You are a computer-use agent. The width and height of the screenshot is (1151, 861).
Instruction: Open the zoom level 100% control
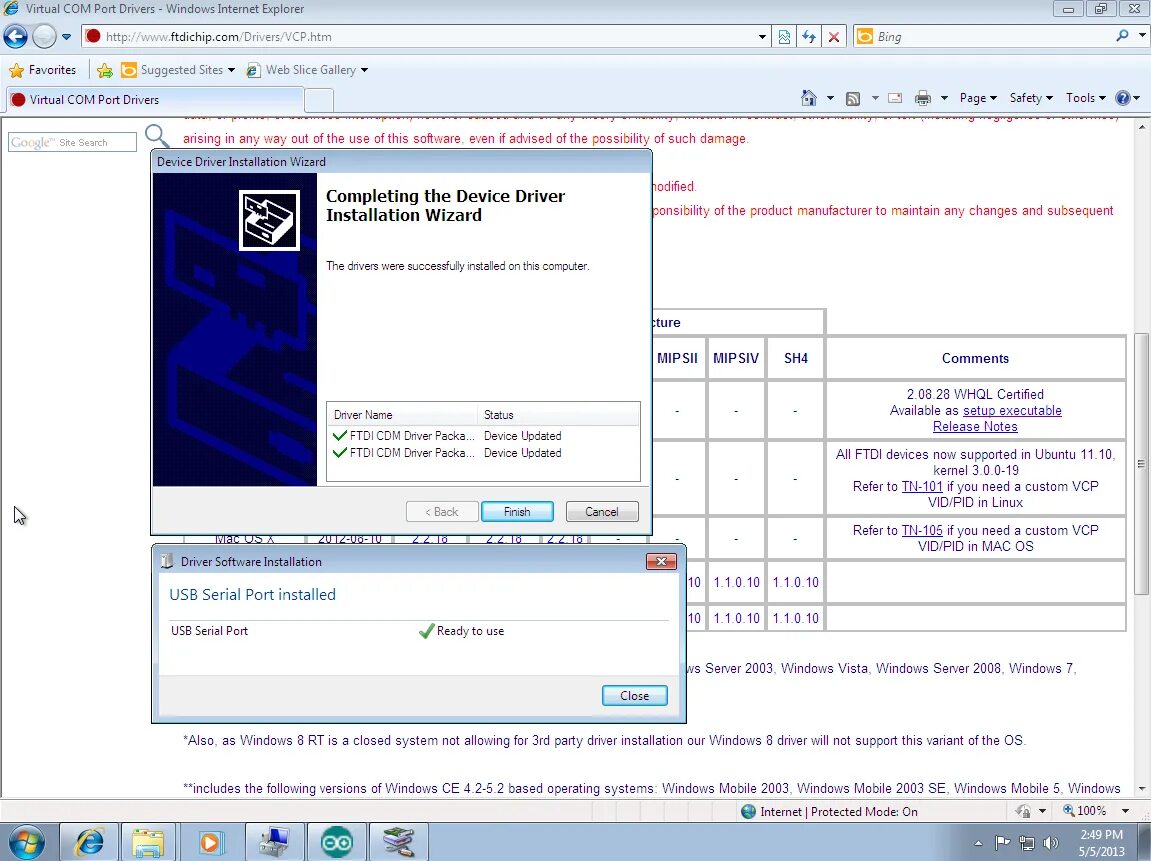pyautogui.click(x=1085, y=811)
